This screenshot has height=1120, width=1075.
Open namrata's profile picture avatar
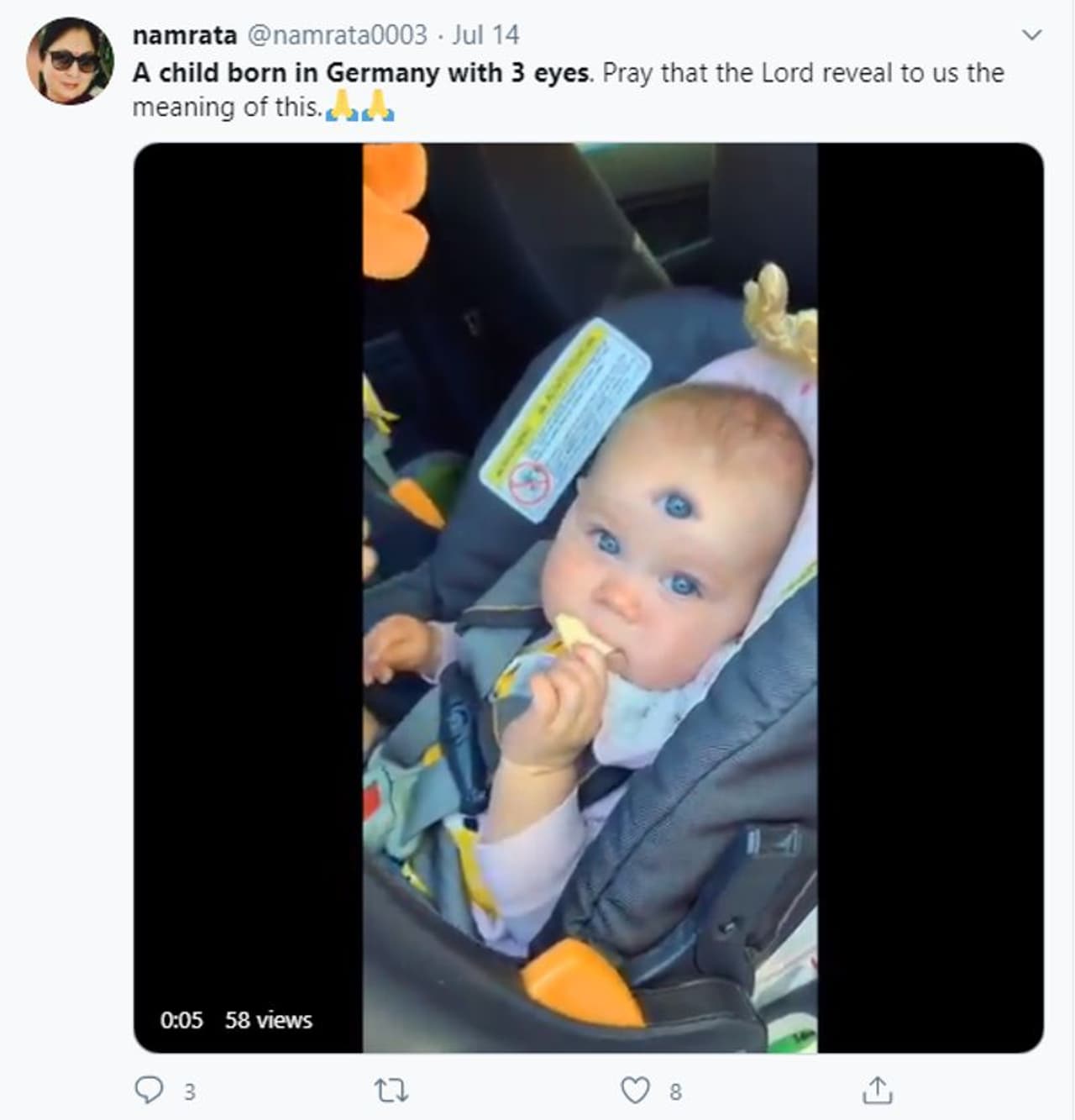[x=71, y=60]
